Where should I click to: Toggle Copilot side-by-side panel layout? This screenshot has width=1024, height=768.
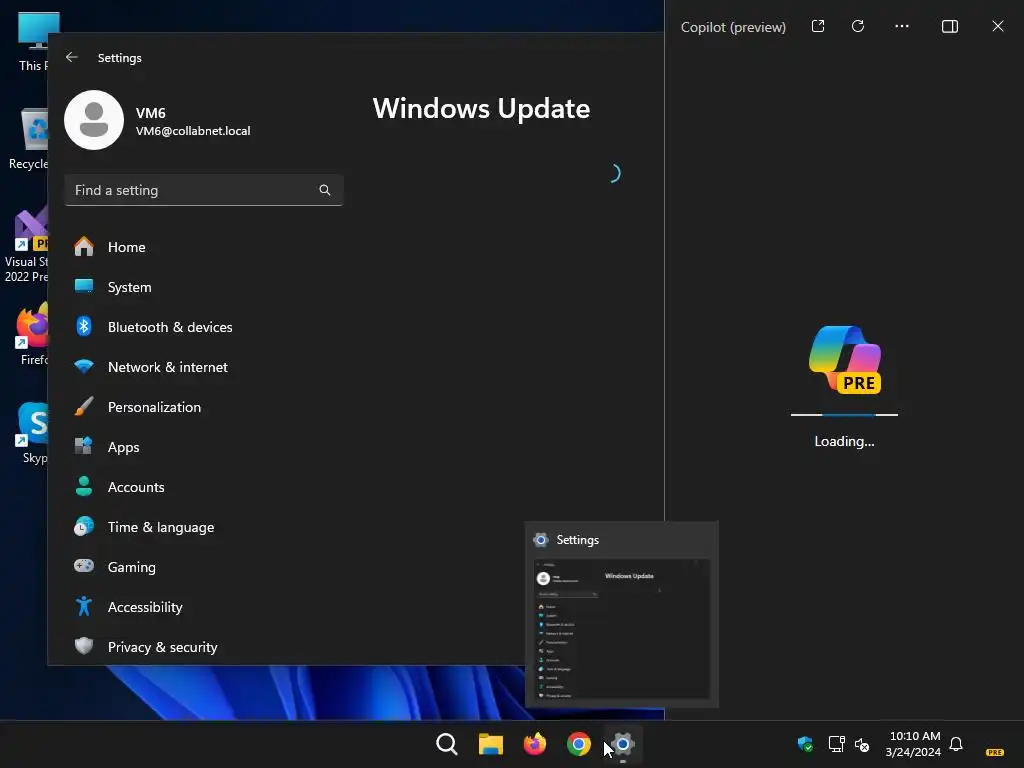tap(950, 26)
